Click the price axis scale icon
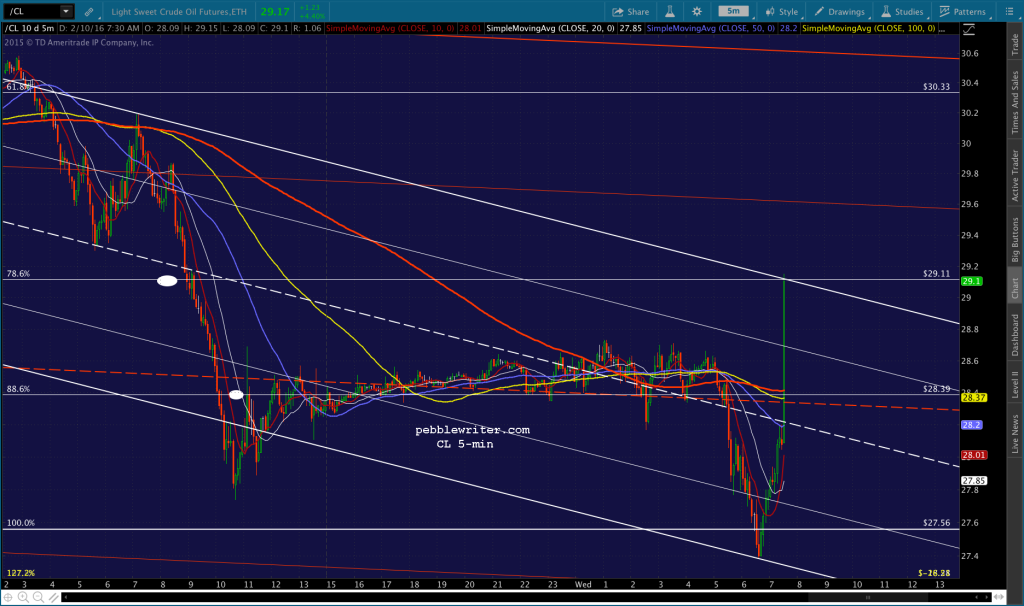 969,29
